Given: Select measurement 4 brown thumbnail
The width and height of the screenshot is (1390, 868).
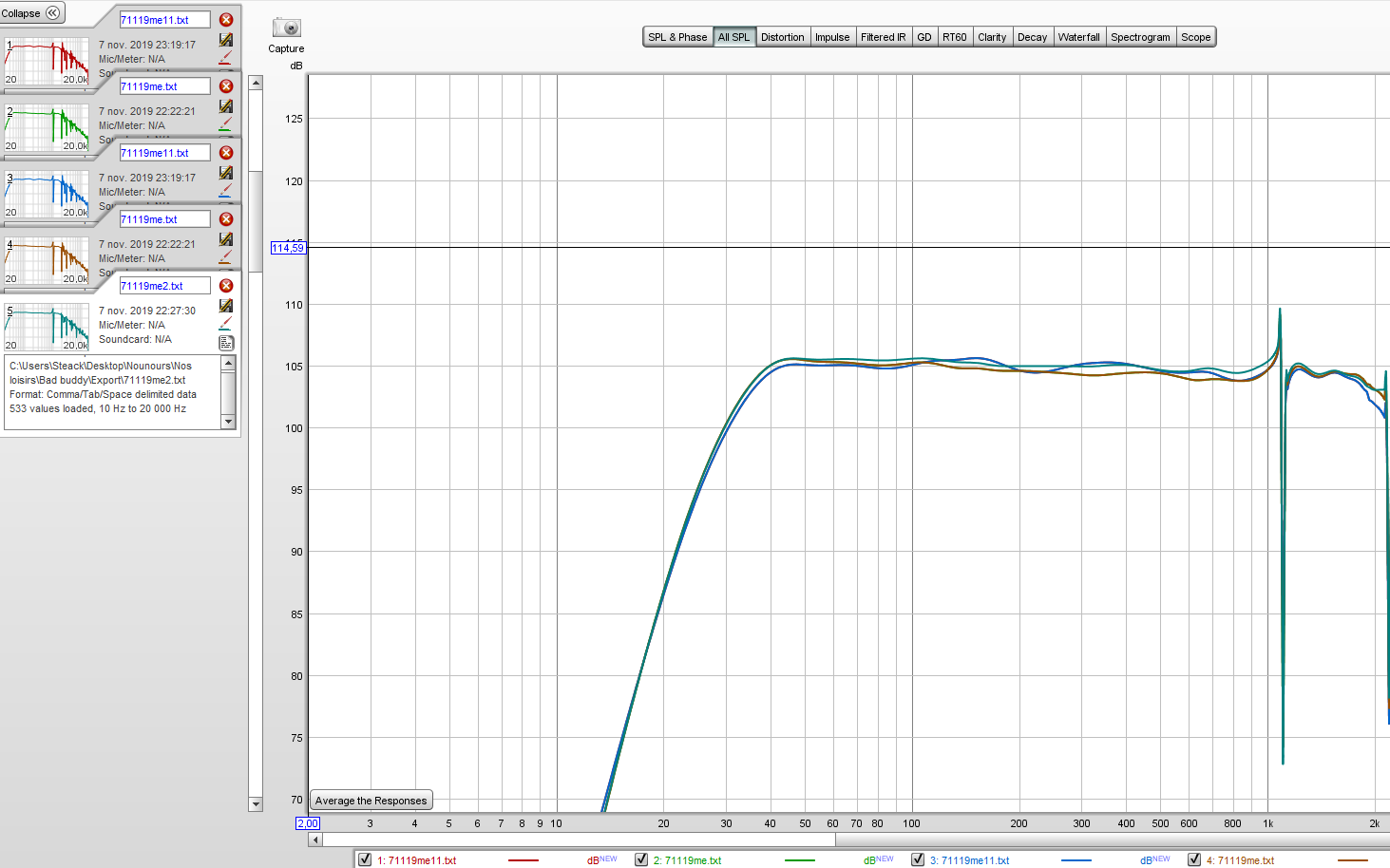Looking at the screenshot, I should pos(47,261).
